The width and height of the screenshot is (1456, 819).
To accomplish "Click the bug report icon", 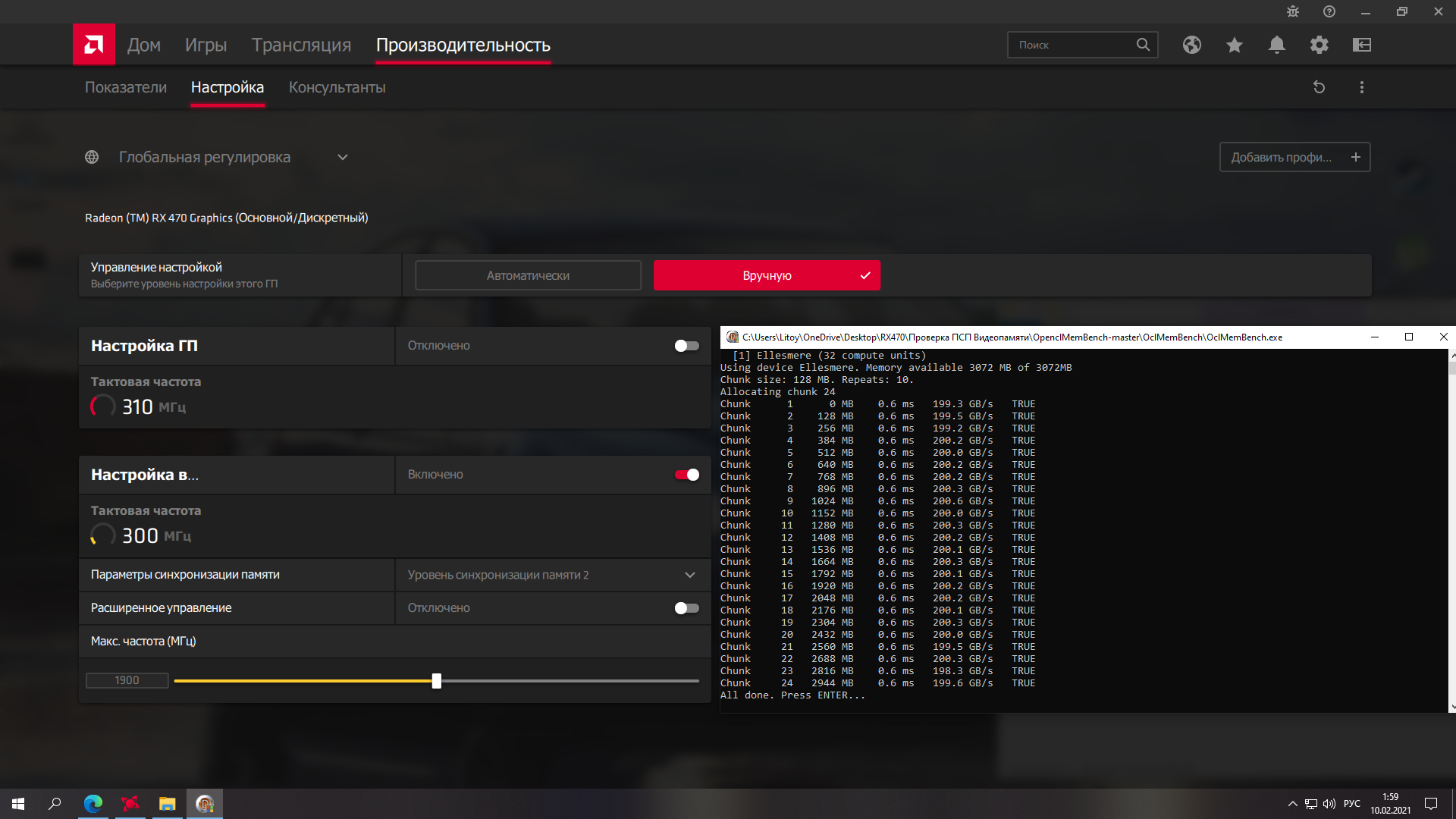I will point(1293,11).
